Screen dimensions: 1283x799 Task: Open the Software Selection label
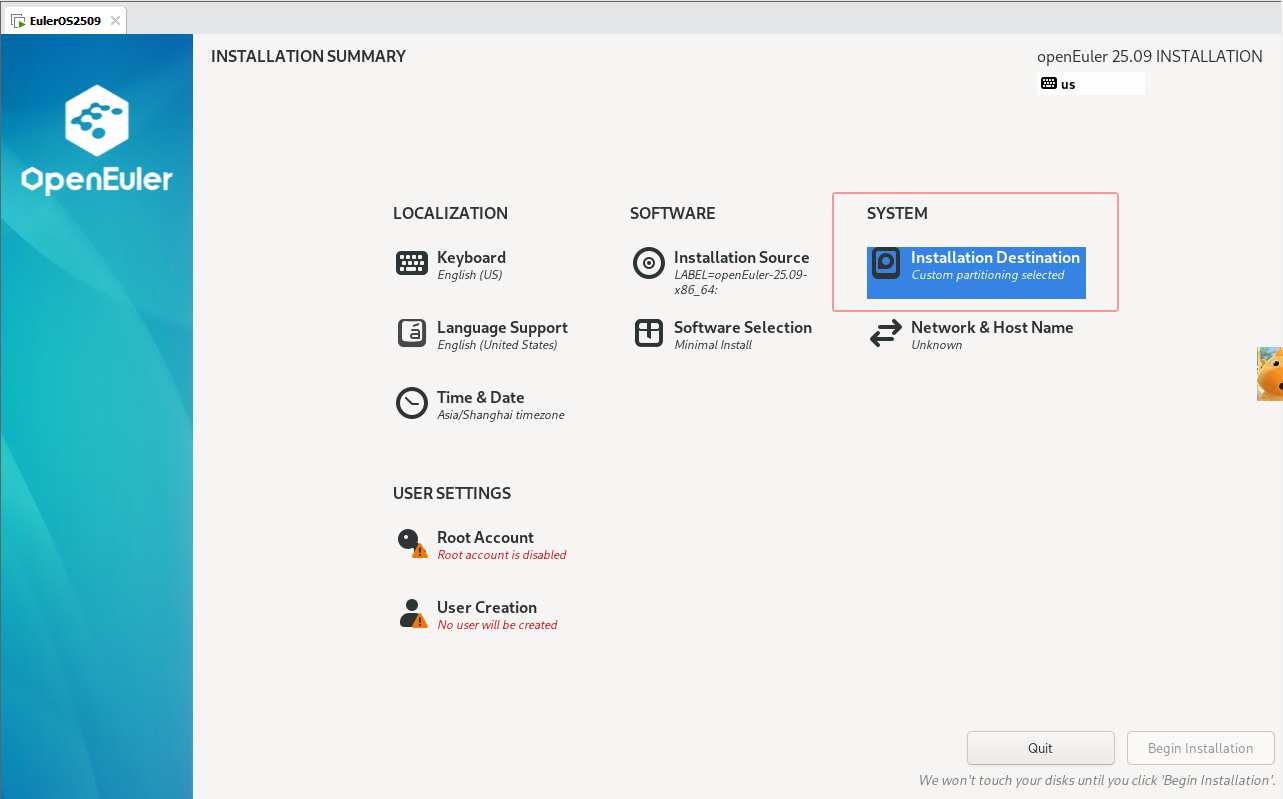pyautogui.click(x=743, y=328)
